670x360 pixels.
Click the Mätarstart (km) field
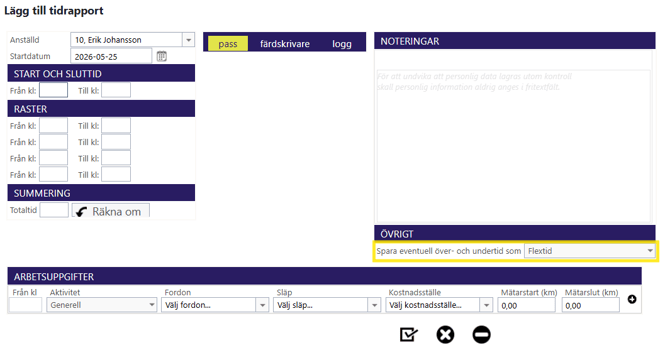point(526,305)
